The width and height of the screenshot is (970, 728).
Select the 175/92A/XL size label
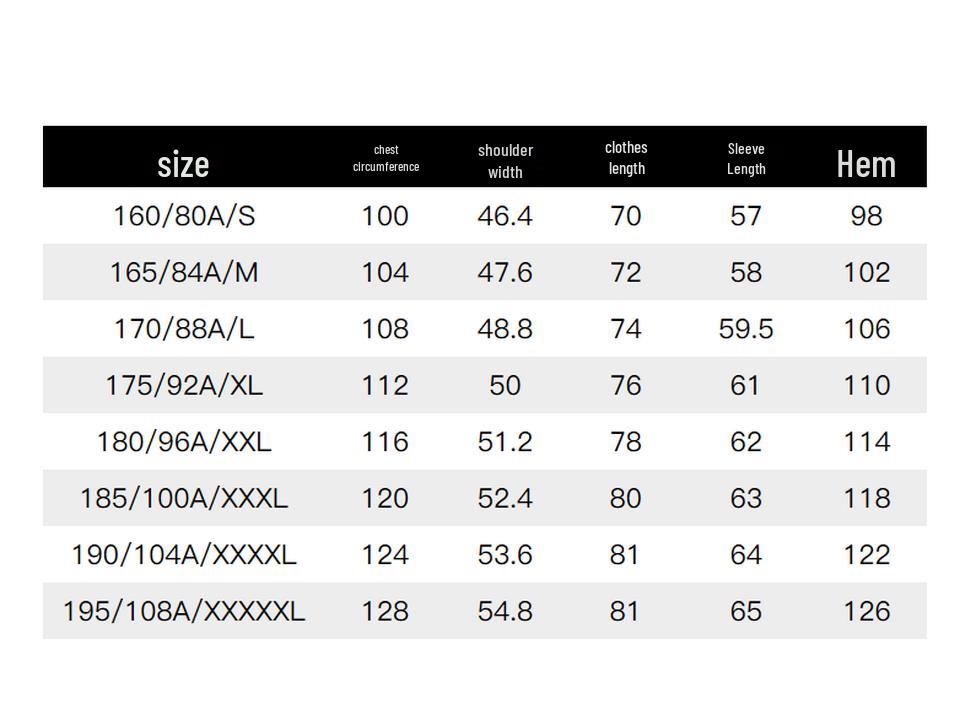[x=184, y=386]
